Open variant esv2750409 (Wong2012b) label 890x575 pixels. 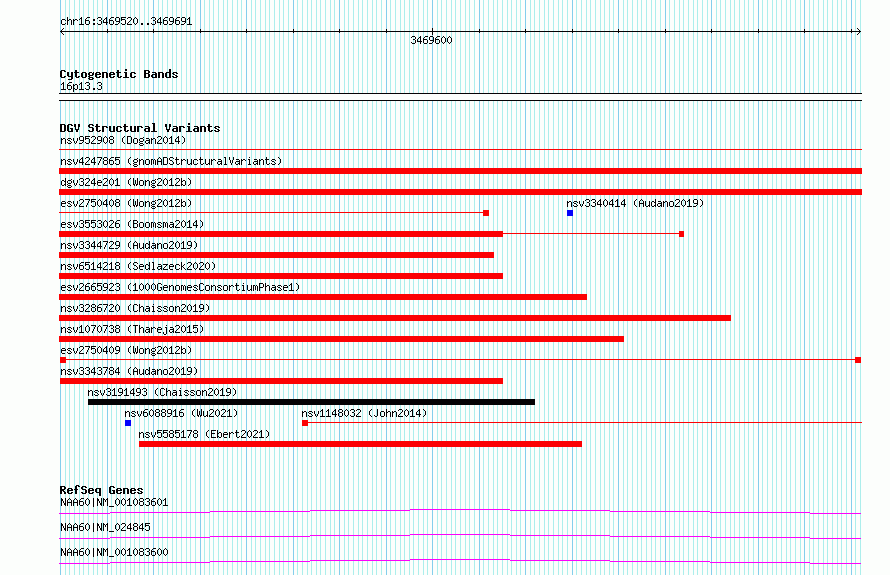click(126, 350)
